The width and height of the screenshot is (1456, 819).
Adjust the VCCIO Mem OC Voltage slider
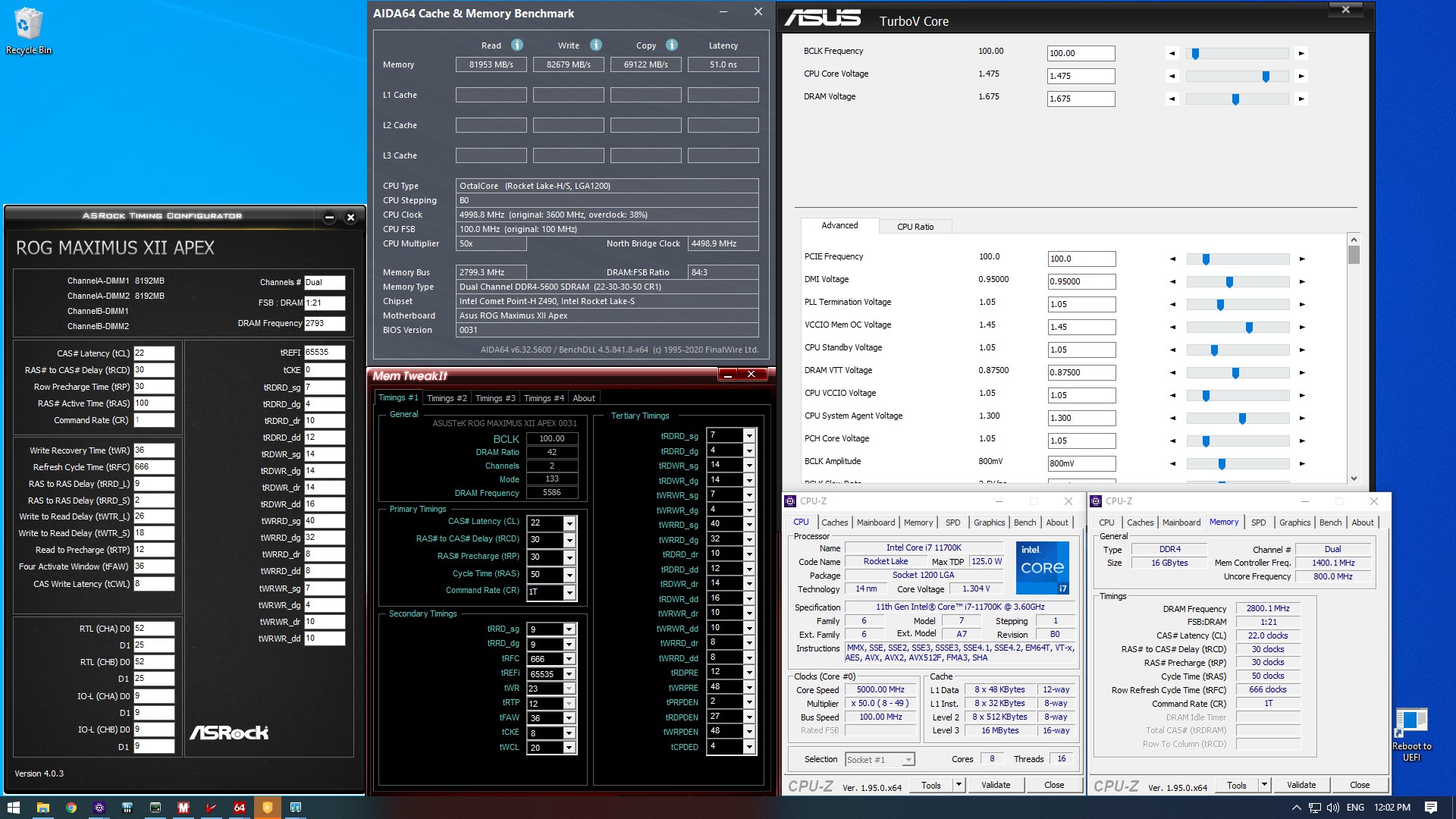1249,327
